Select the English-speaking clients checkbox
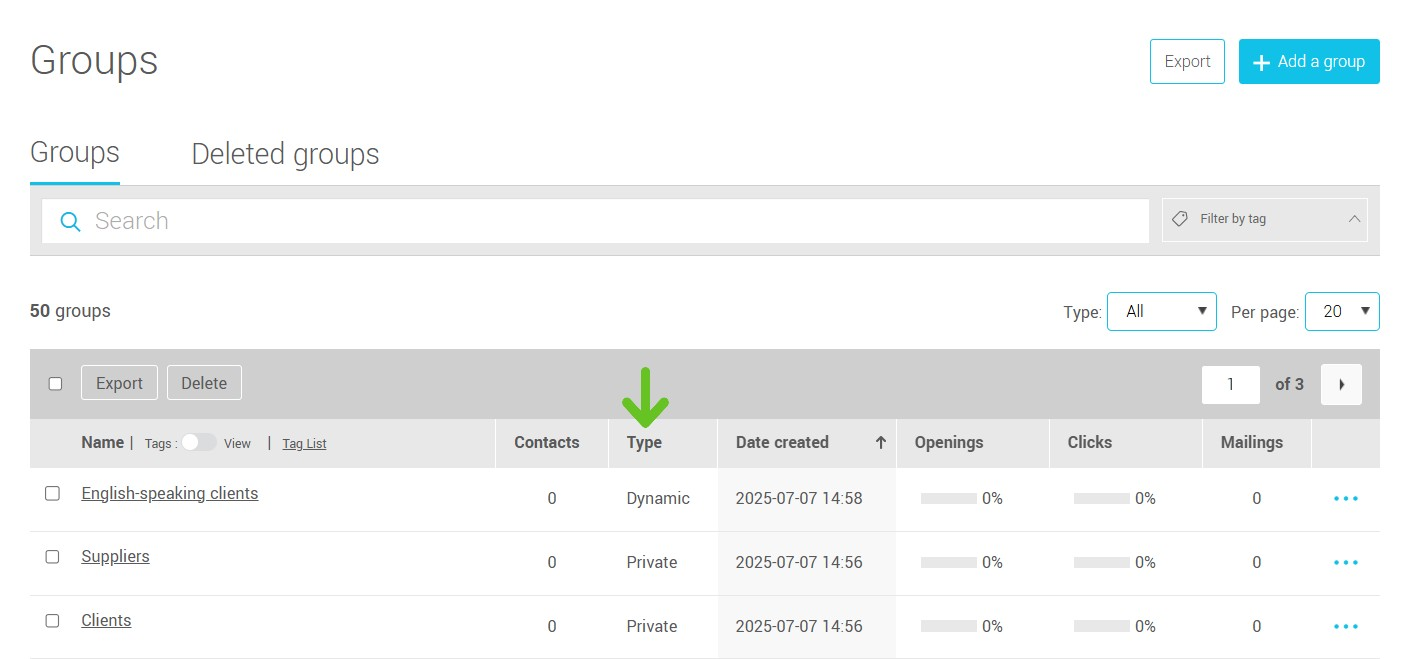 pos(52,493)
